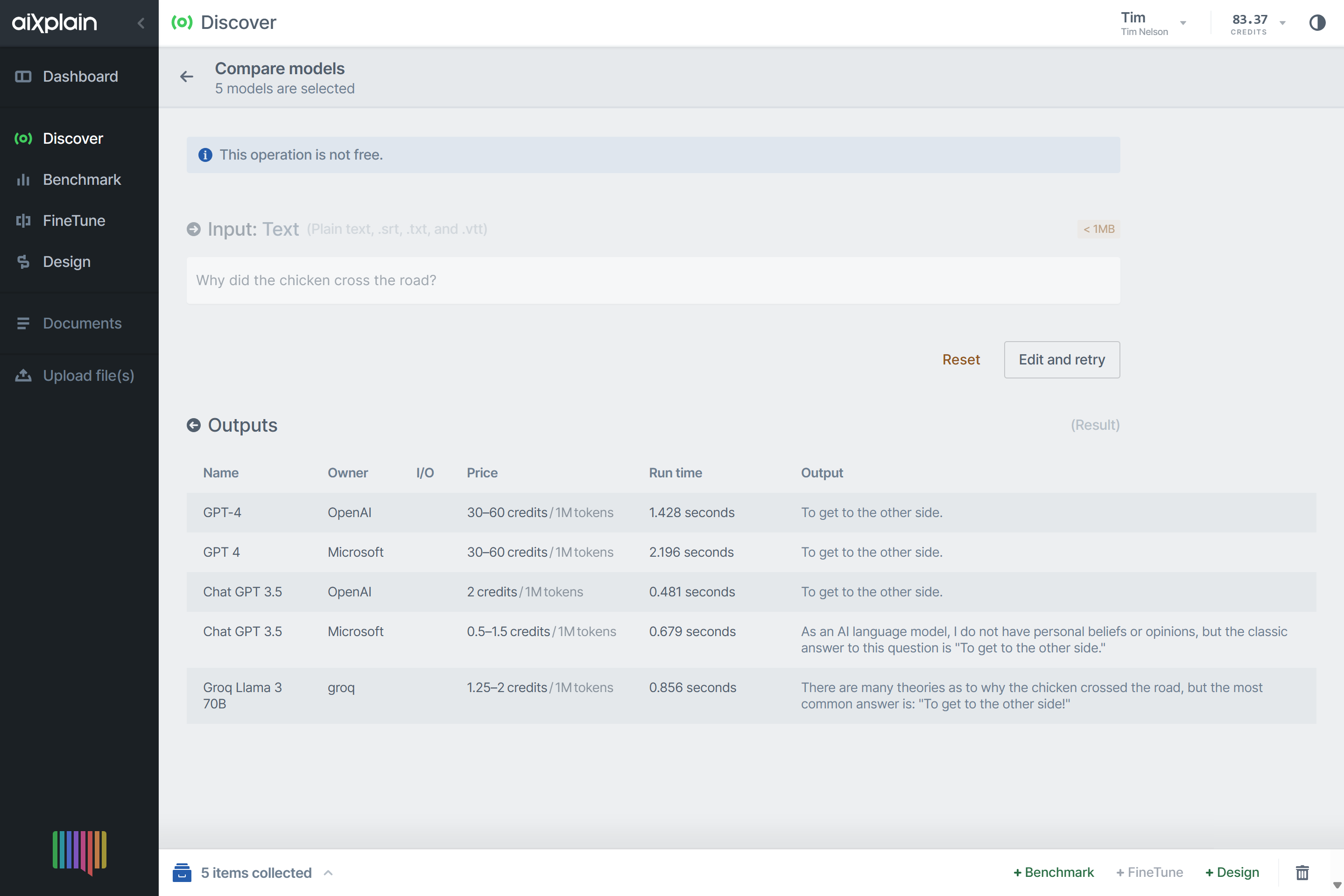Click the text input field with chicken question
1344x896 pixels.
(653, 280)
